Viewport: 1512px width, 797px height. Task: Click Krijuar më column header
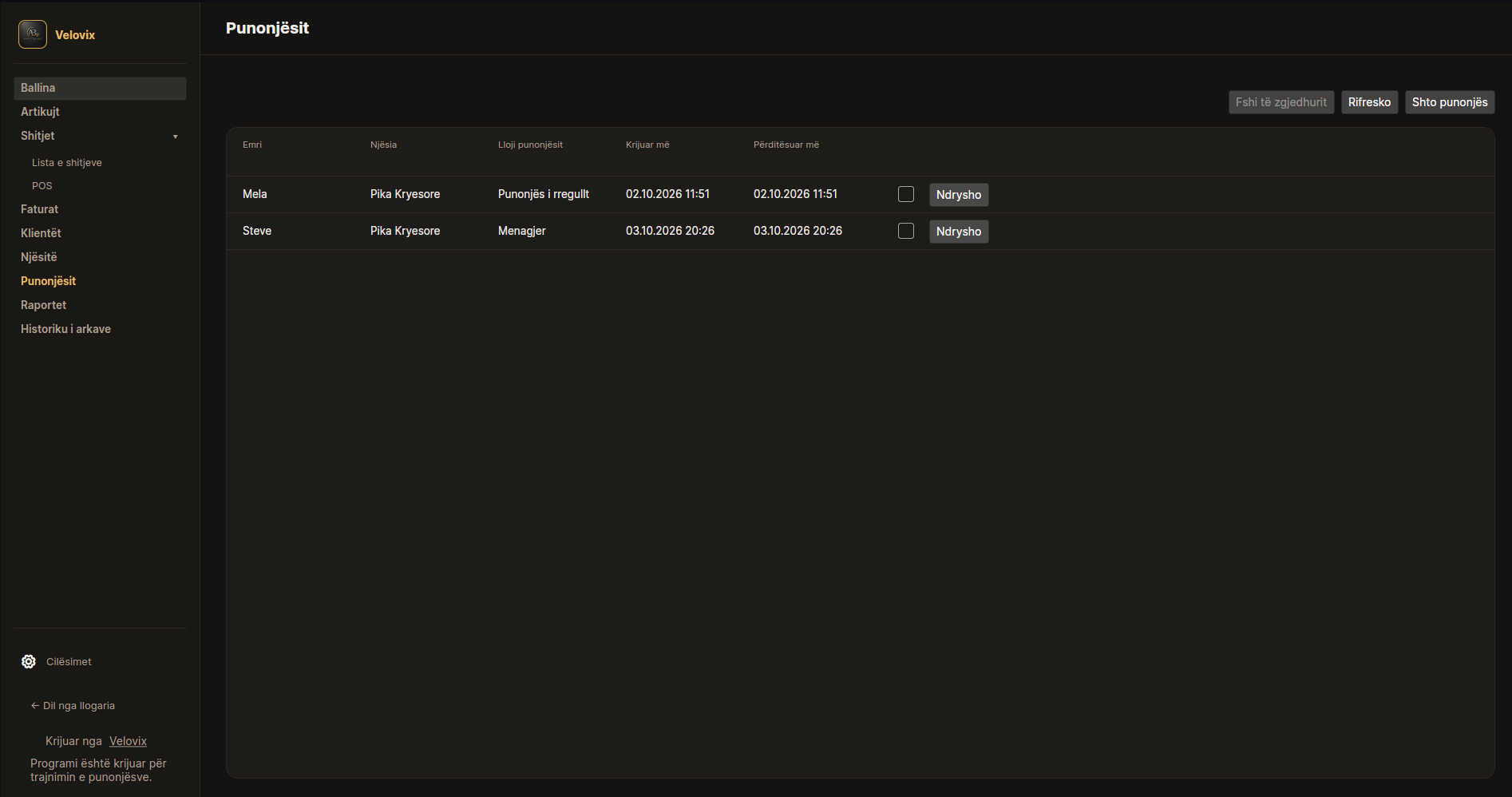click(647, 145)
